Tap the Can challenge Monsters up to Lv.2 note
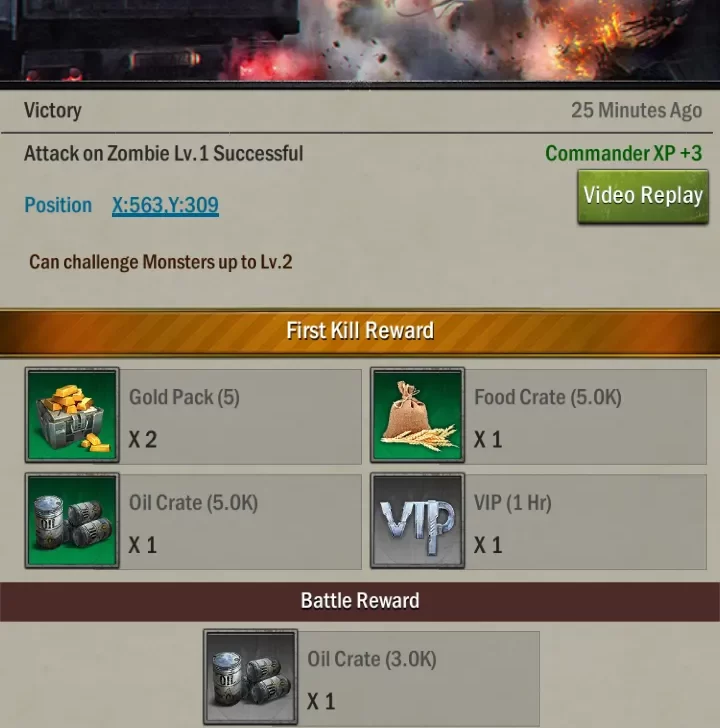720x728 pixels. coord(161,262)
